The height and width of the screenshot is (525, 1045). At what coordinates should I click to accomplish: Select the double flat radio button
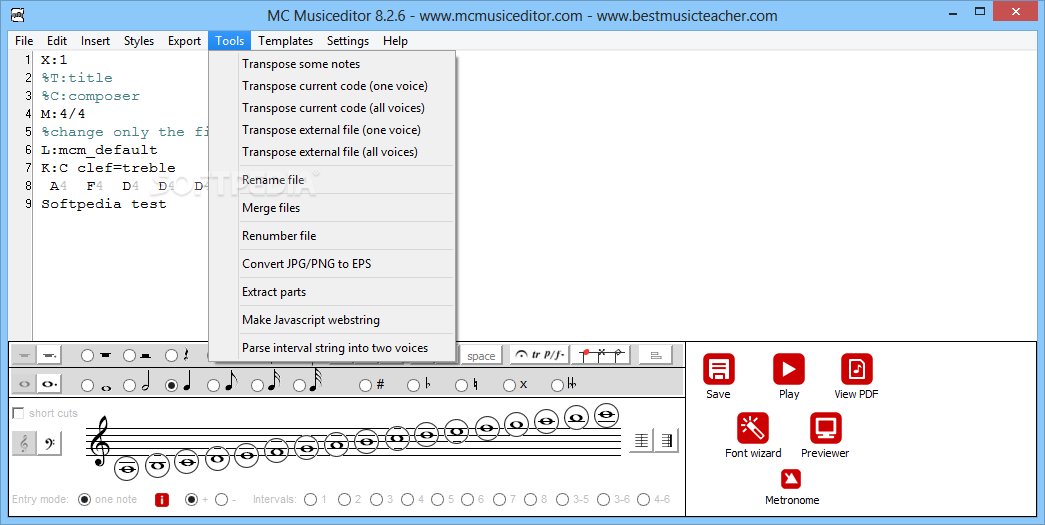coord(557,385)
